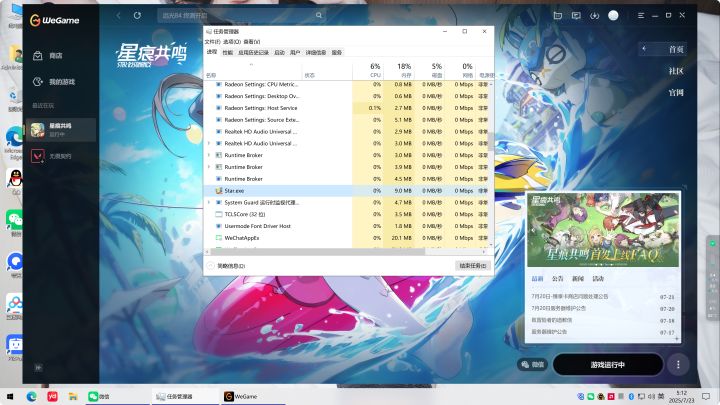Click Task Manager horizontal scrollbar

coord(317,252)
